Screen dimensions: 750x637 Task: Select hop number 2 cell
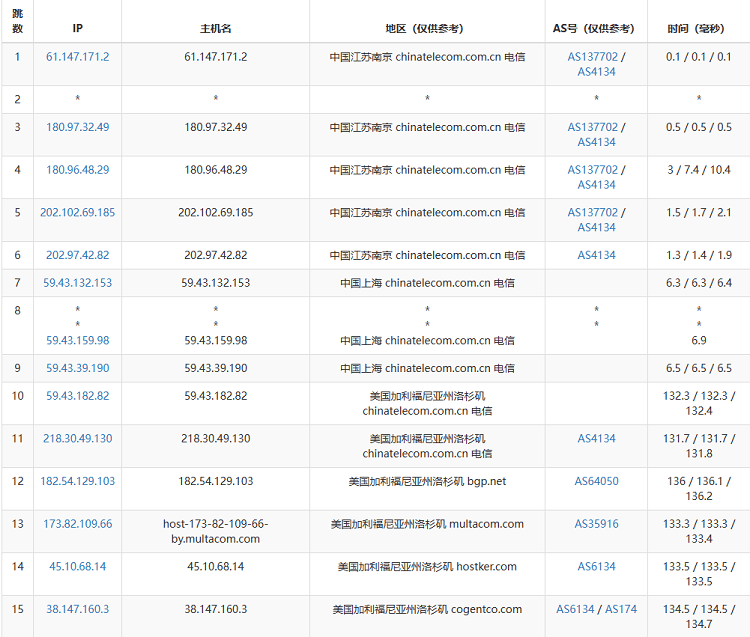tap(17, 99)
